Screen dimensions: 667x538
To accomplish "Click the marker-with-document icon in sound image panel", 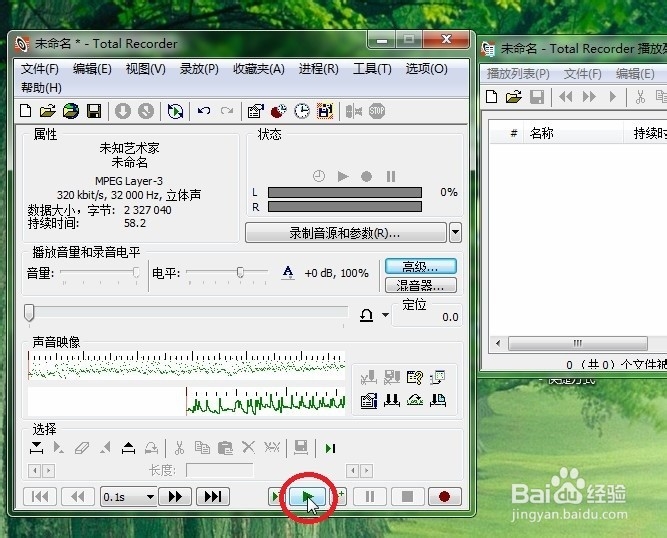I will coord(438,400).
